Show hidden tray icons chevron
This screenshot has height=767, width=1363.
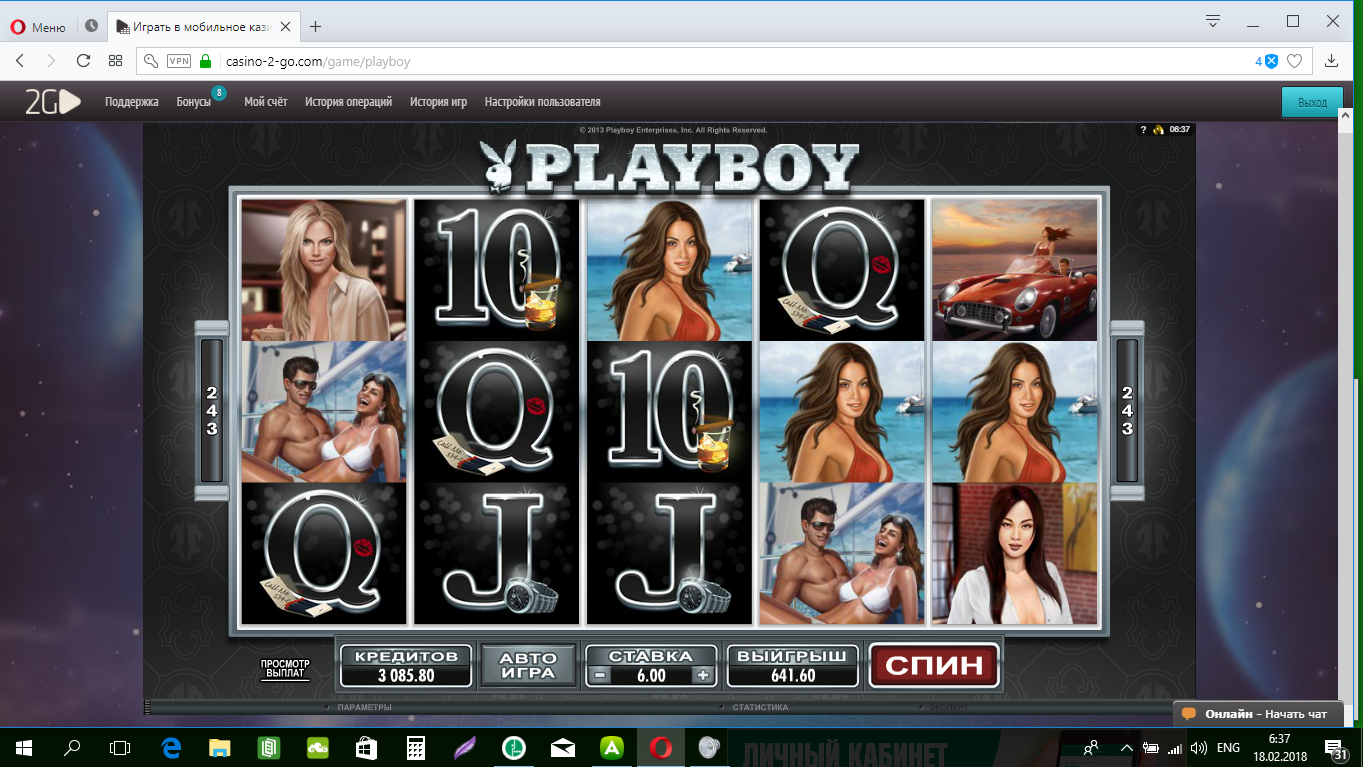coord(1127,747)
